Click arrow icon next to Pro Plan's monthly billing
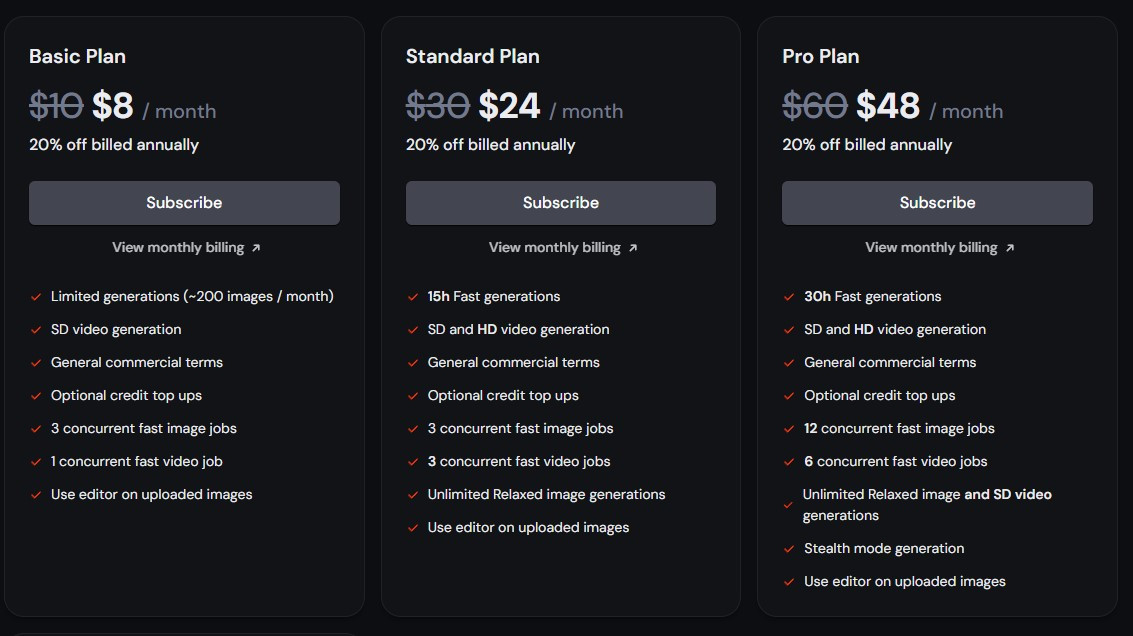Viewport: 1133px width, 636px height. [x=1010, y=248]
